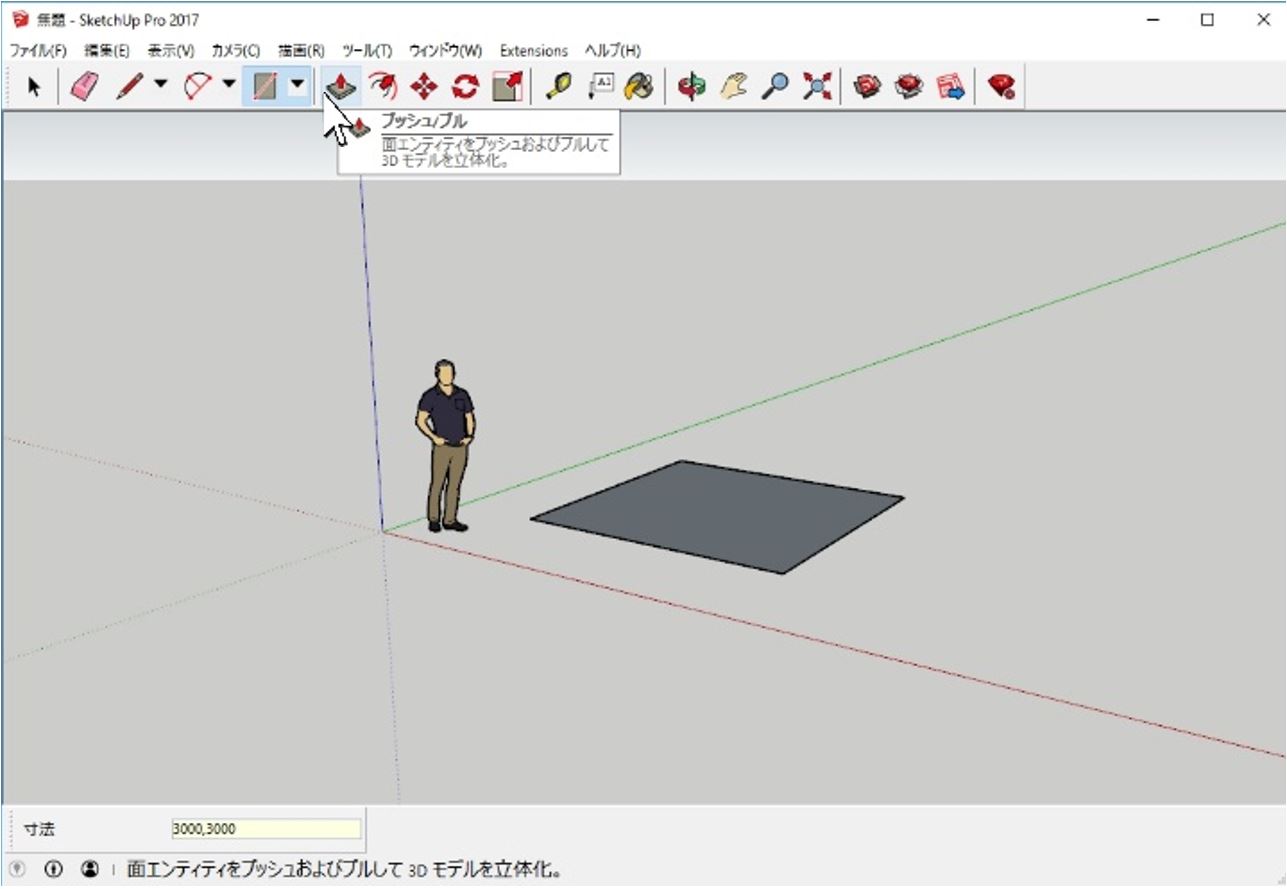
Task: Open the ツール(T) menu
Action: click(x=367, y=50)
